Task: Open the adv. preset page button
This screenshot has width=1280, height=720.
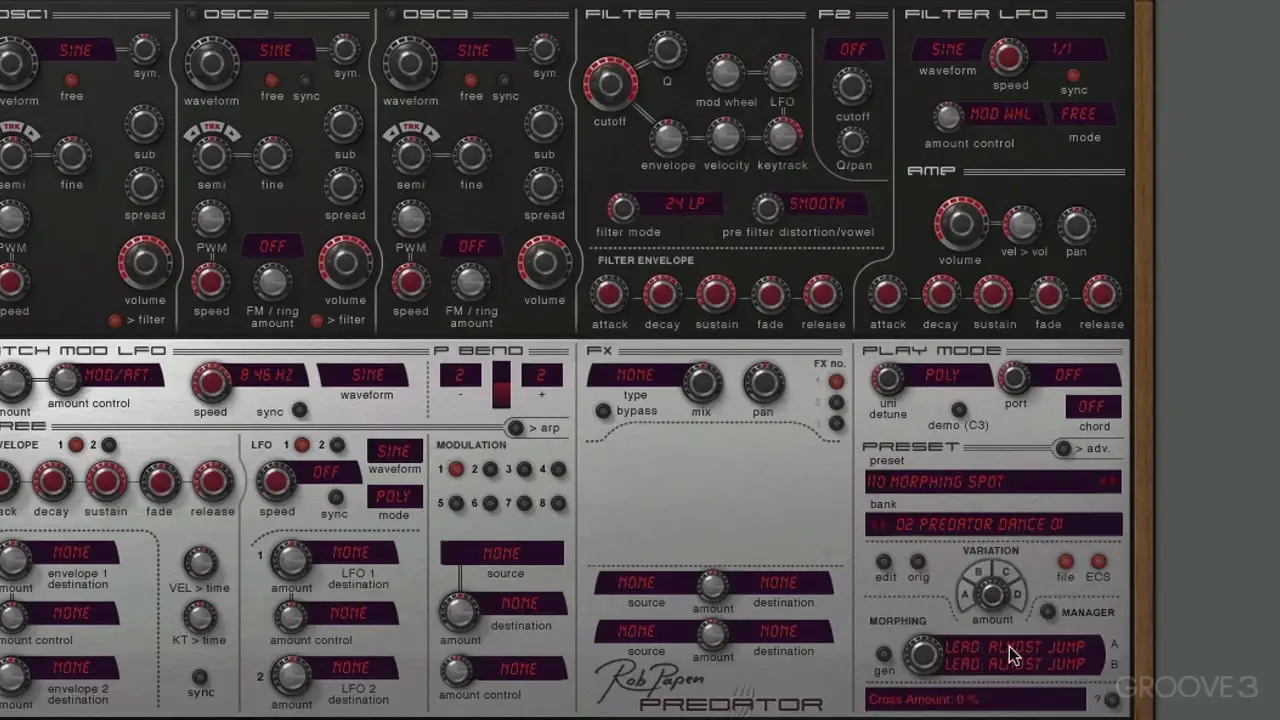Action: (x=1063, y=448)
